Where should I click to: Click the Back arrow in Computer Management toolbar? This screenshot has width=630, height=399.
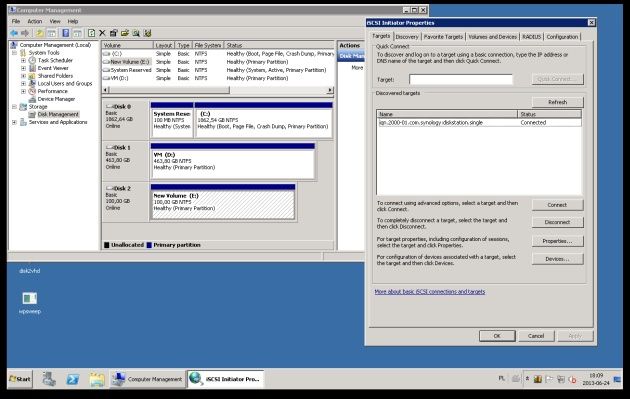click(14, 33)
